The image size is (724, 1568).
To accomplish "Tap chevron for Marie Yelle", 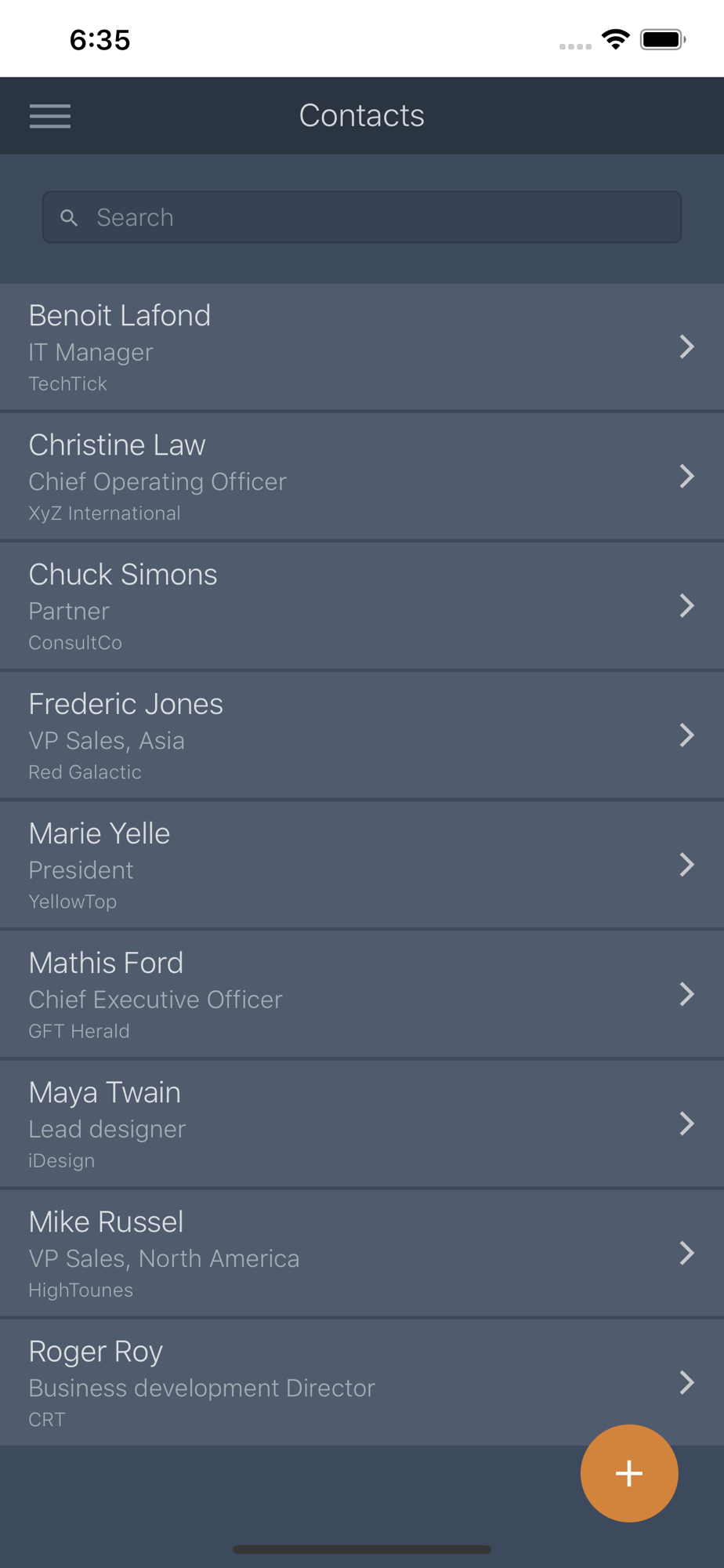I will click(687, 864).
